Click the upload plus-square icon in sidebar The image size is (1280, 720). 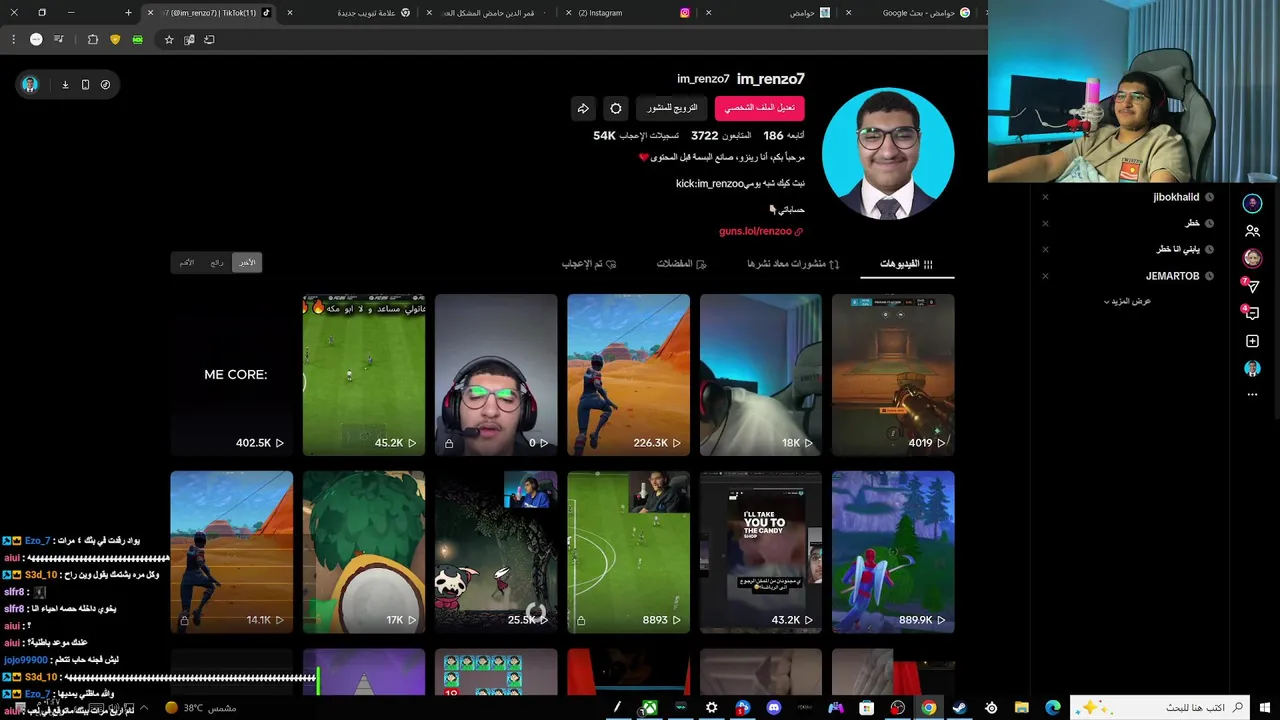[x=1252, y=341]
